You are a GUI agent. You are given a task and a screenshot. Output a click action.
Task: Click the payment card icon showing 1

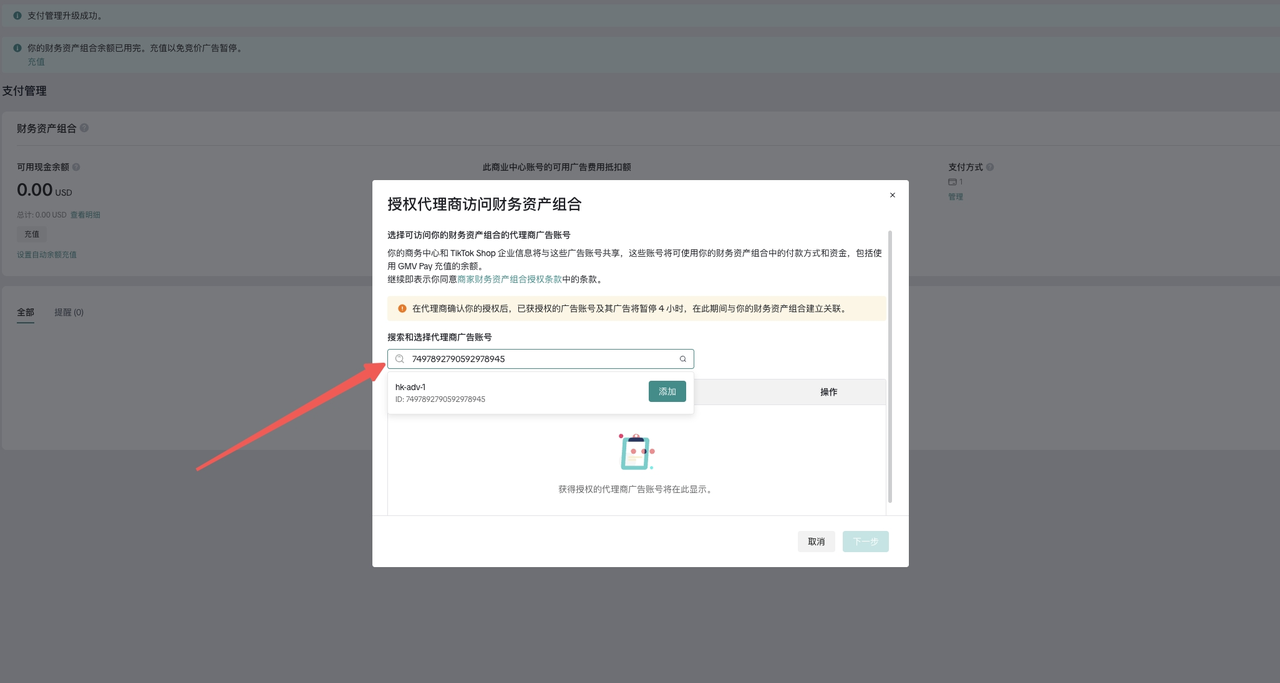pos(951,182)
